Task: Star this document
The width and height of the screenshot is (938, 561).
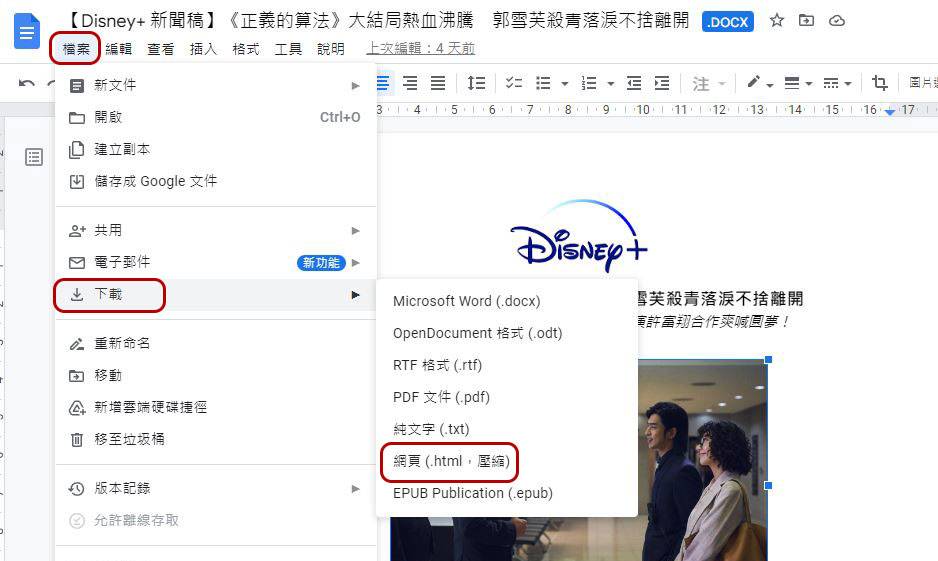Action: point(776,21)
